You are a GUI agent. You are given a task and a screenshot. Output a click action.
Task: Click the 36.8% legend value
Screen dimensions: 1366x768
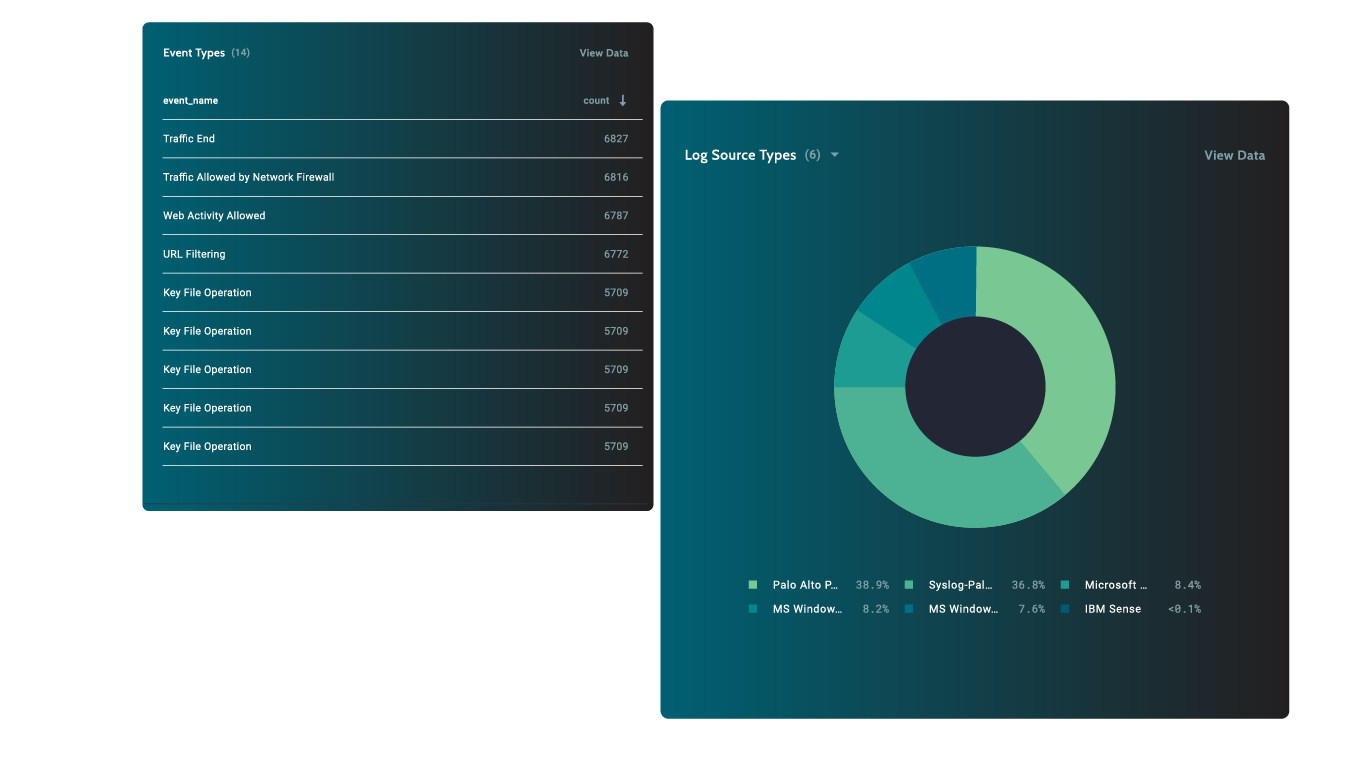[x=1028, y=585]
